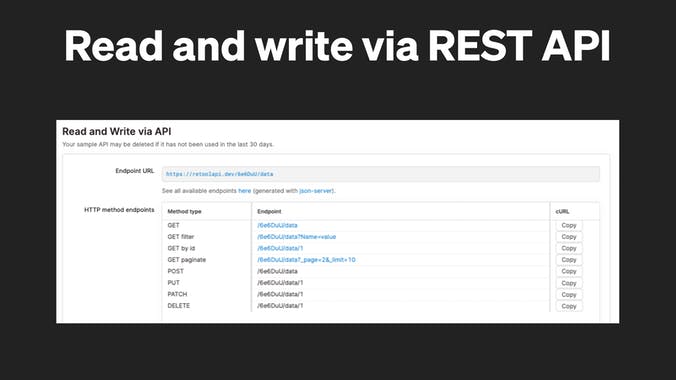Click the 'cURL' column header
The height and width of the screenshot is (380, 676).
[x=562, y=211]
